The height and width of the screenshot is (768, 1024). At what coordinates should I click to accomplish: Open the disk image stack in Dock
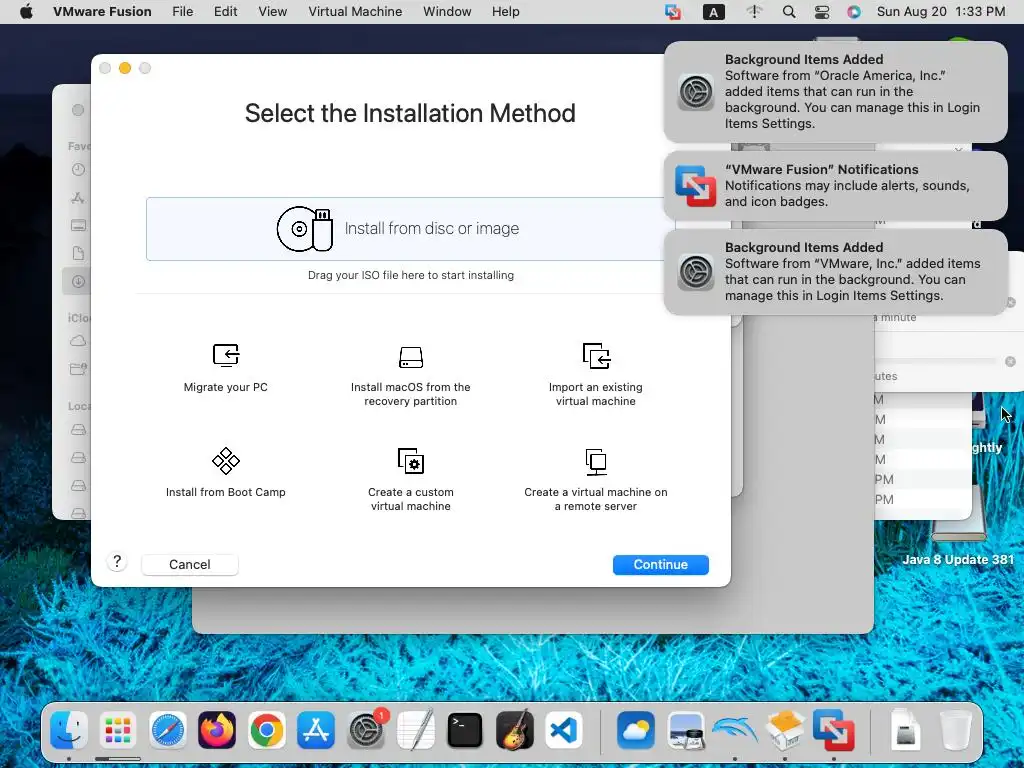(x=906, y=729)
